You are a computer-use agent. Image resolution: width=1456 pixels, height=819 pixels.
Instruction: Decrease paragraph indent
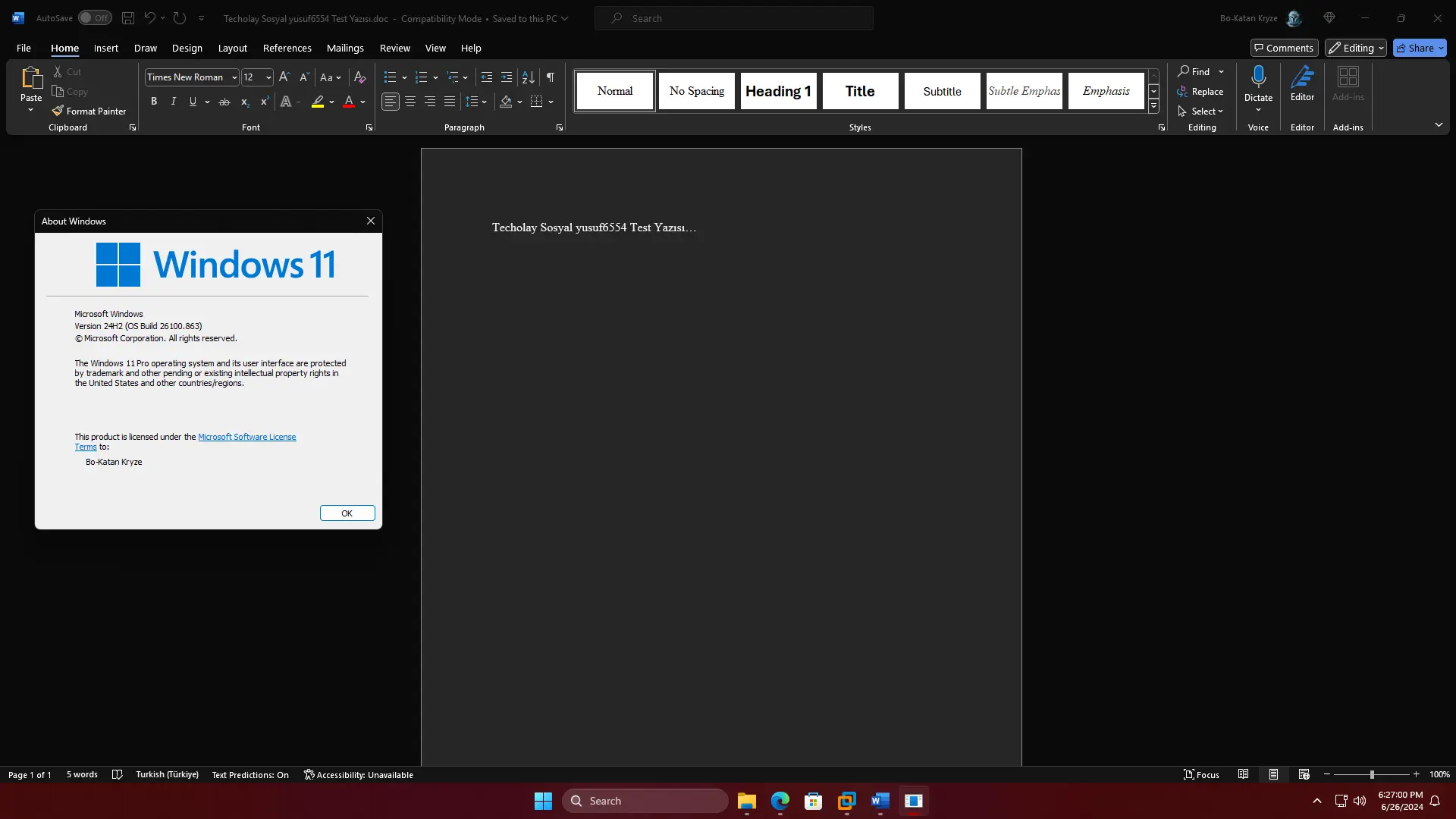pyautogui.click(x=487, y=77)
